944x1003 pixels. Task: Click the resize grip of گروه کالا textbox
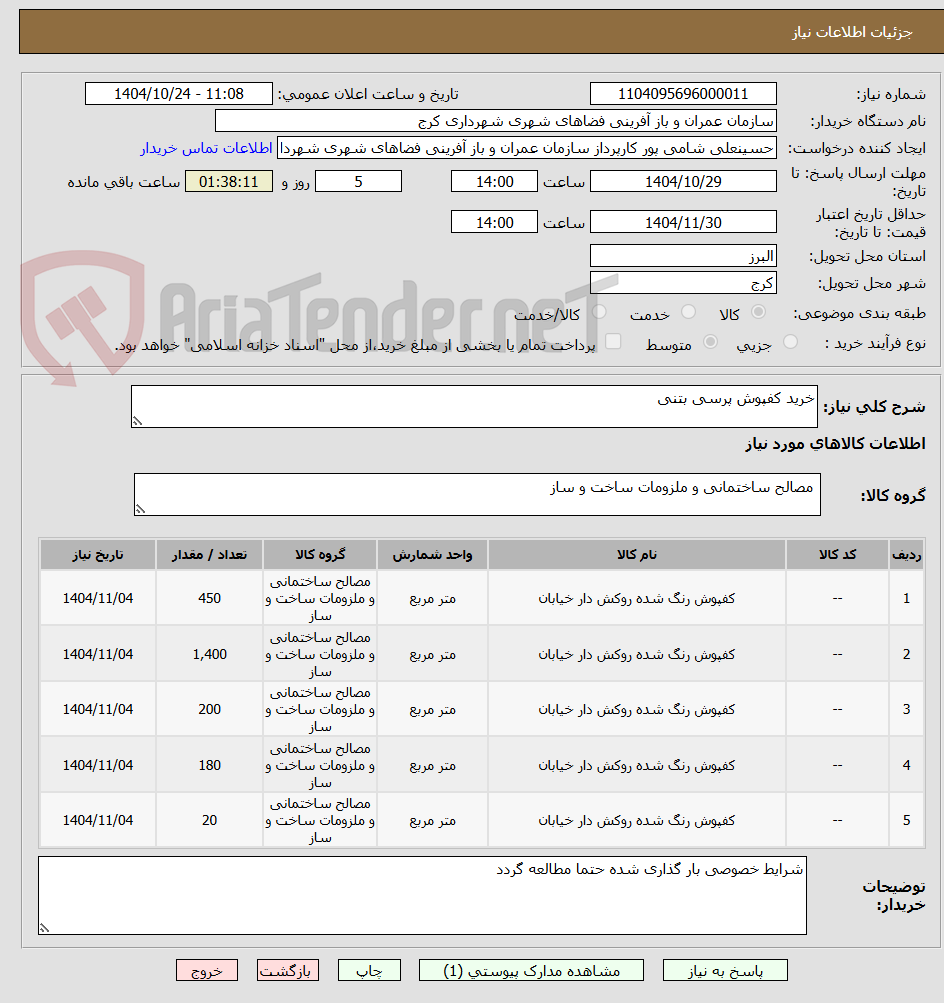tap(141, 509)
